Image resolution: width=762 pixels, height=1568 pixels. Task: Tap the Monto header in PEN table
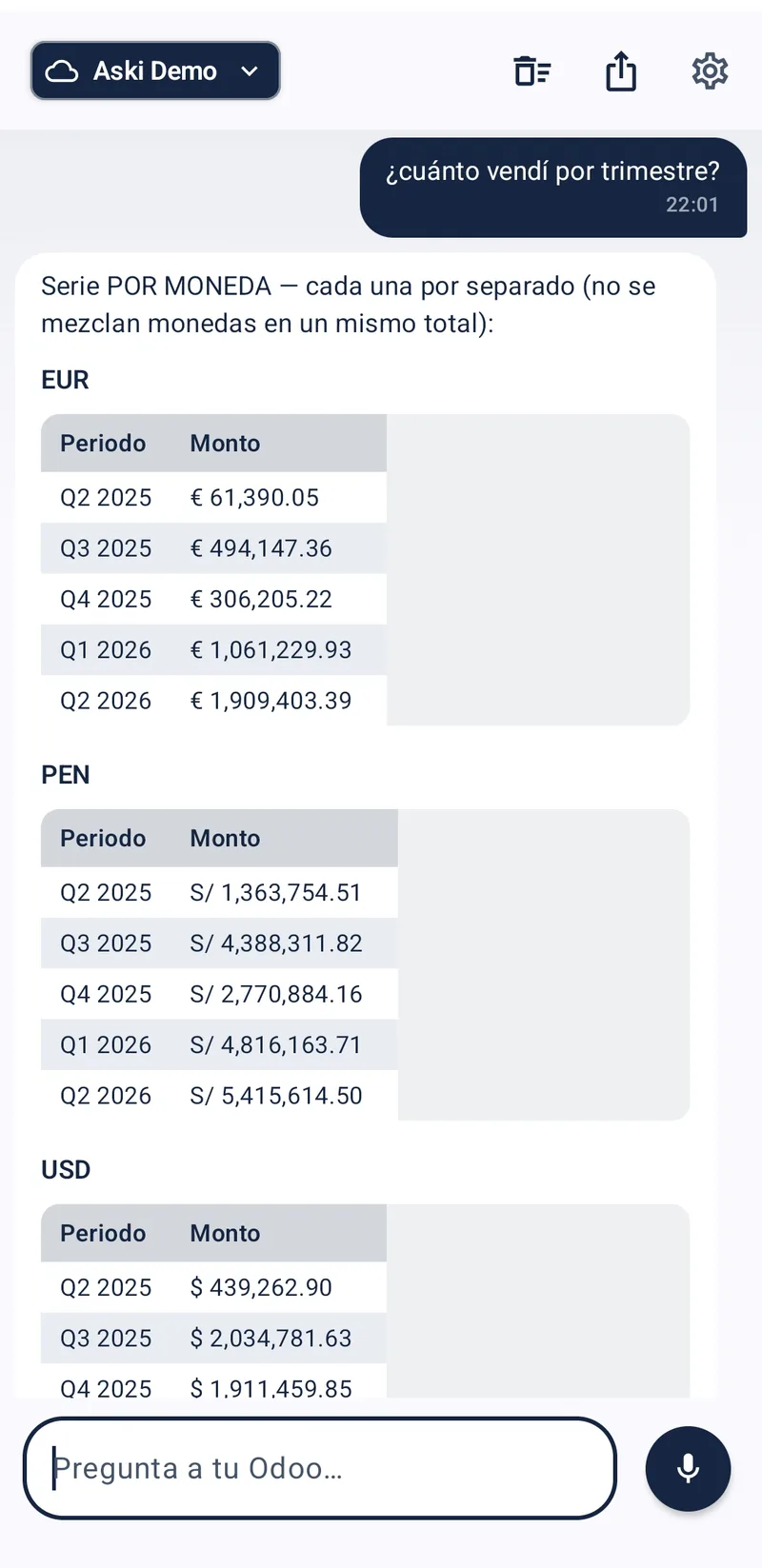(x=225, y=839)
